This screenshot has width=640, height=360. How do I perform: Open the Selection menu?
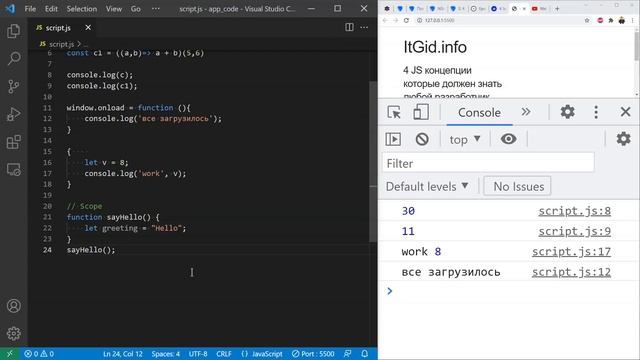pyautogui.click(x=82, y=9)
